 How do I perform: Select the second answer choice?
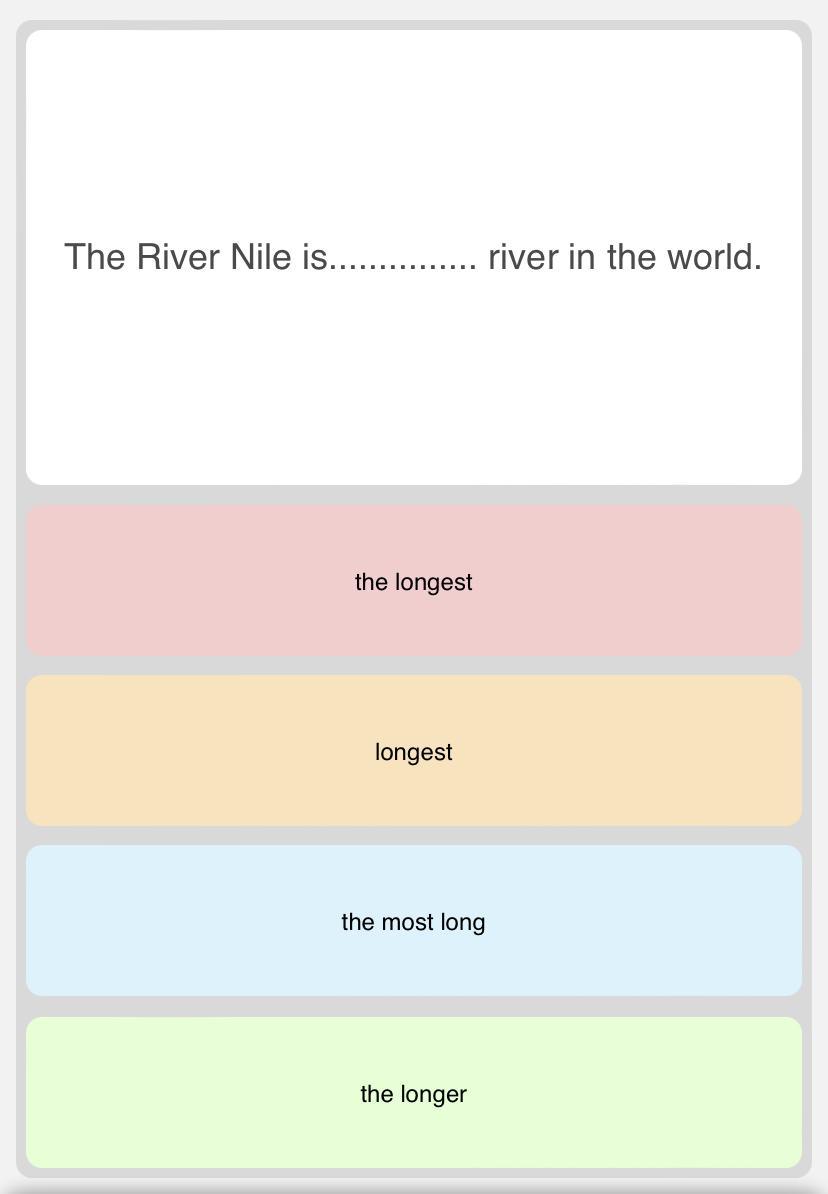[x=413, y=752]
